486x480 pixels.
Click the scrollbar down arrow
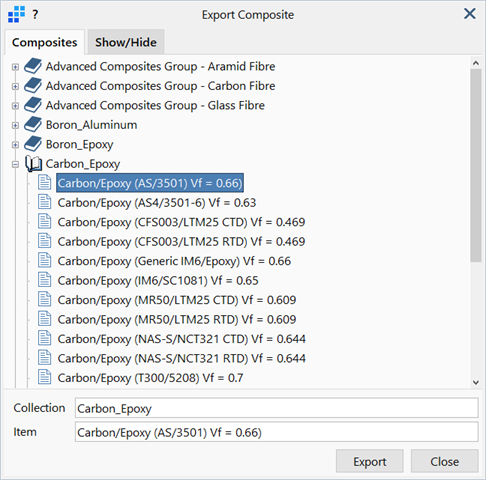click(476, 382)
